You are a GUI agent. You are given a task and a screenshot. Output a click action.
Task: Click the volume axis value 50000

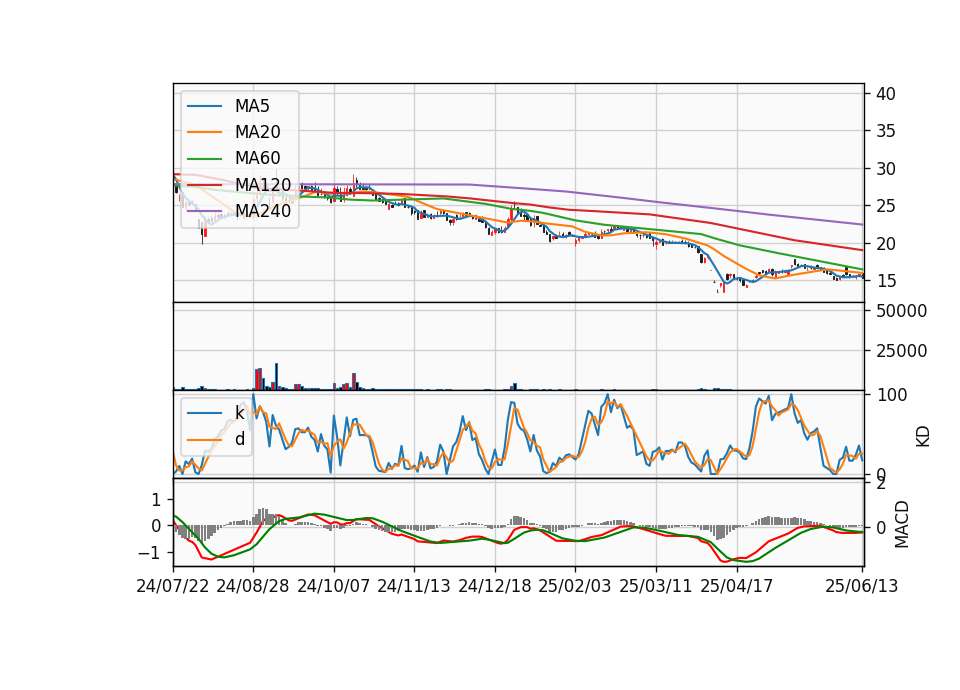[x=901, y=311]
